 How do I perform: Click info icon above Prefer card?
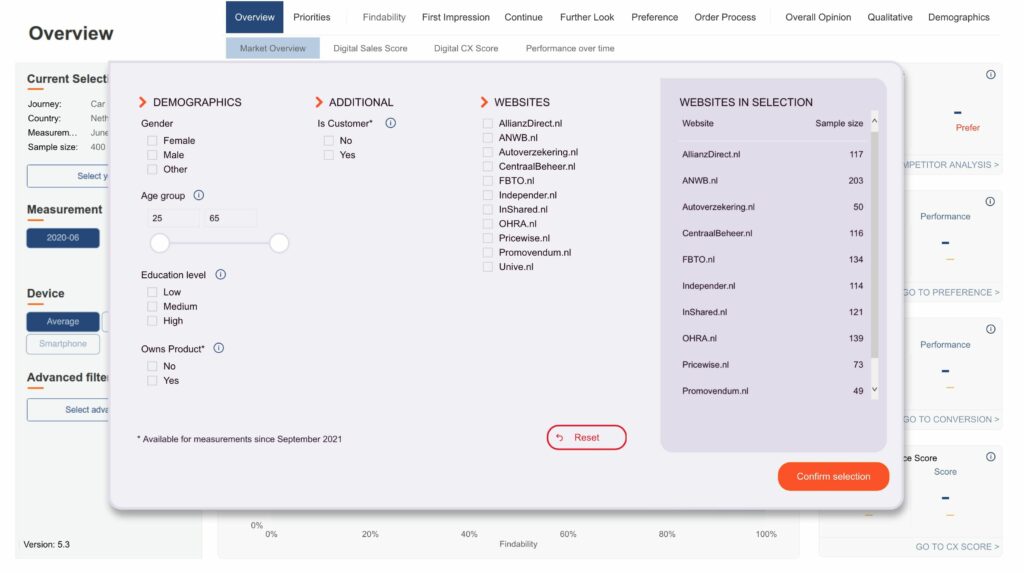(991, 74)
